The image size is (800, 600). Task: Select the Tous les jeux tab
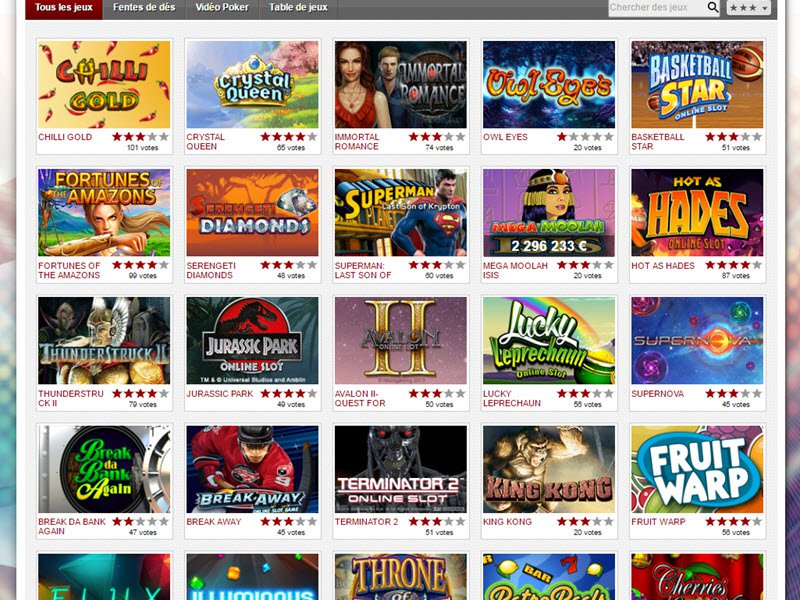coord(64,8)
